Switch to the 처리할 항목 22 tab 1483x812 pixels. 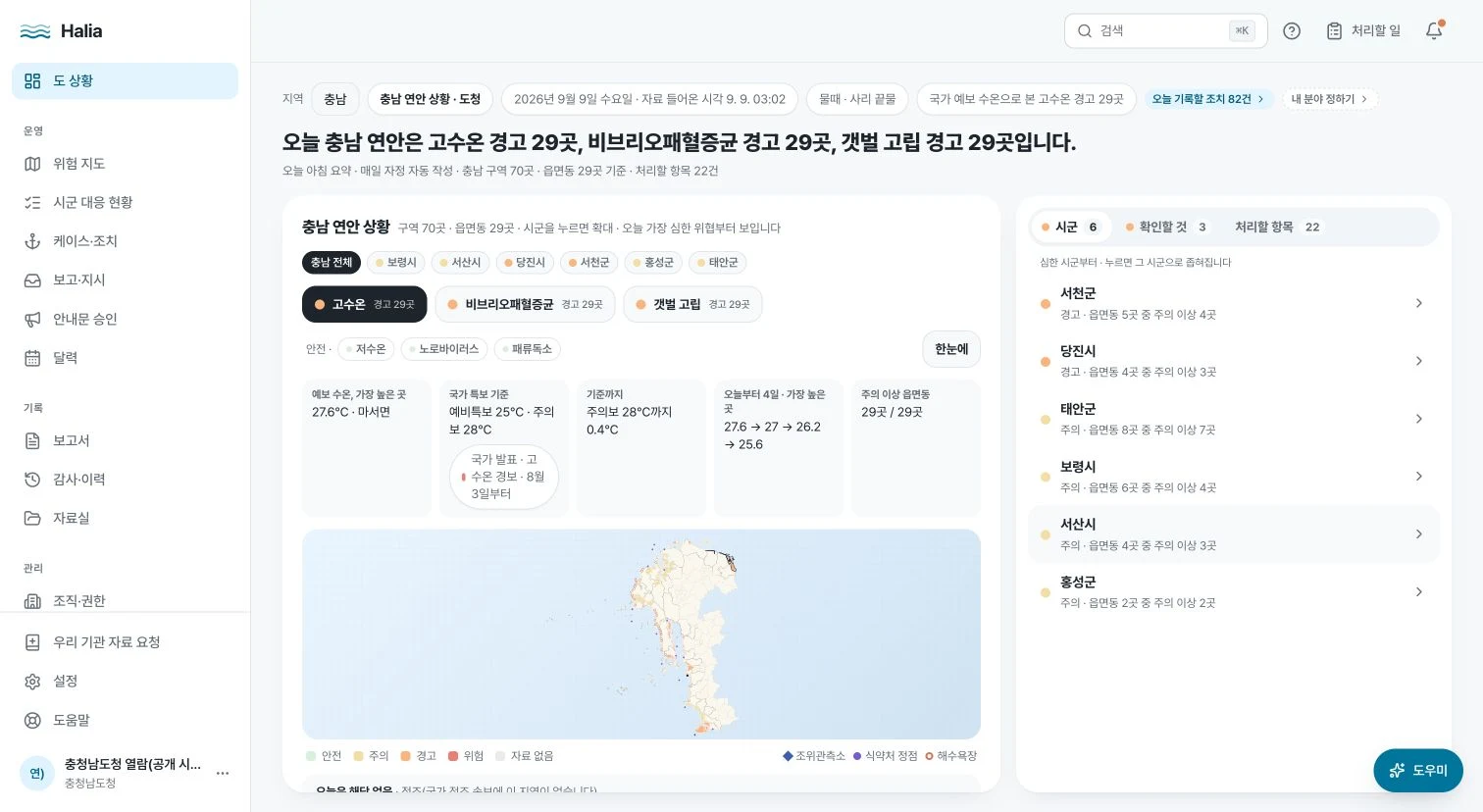1277,227
